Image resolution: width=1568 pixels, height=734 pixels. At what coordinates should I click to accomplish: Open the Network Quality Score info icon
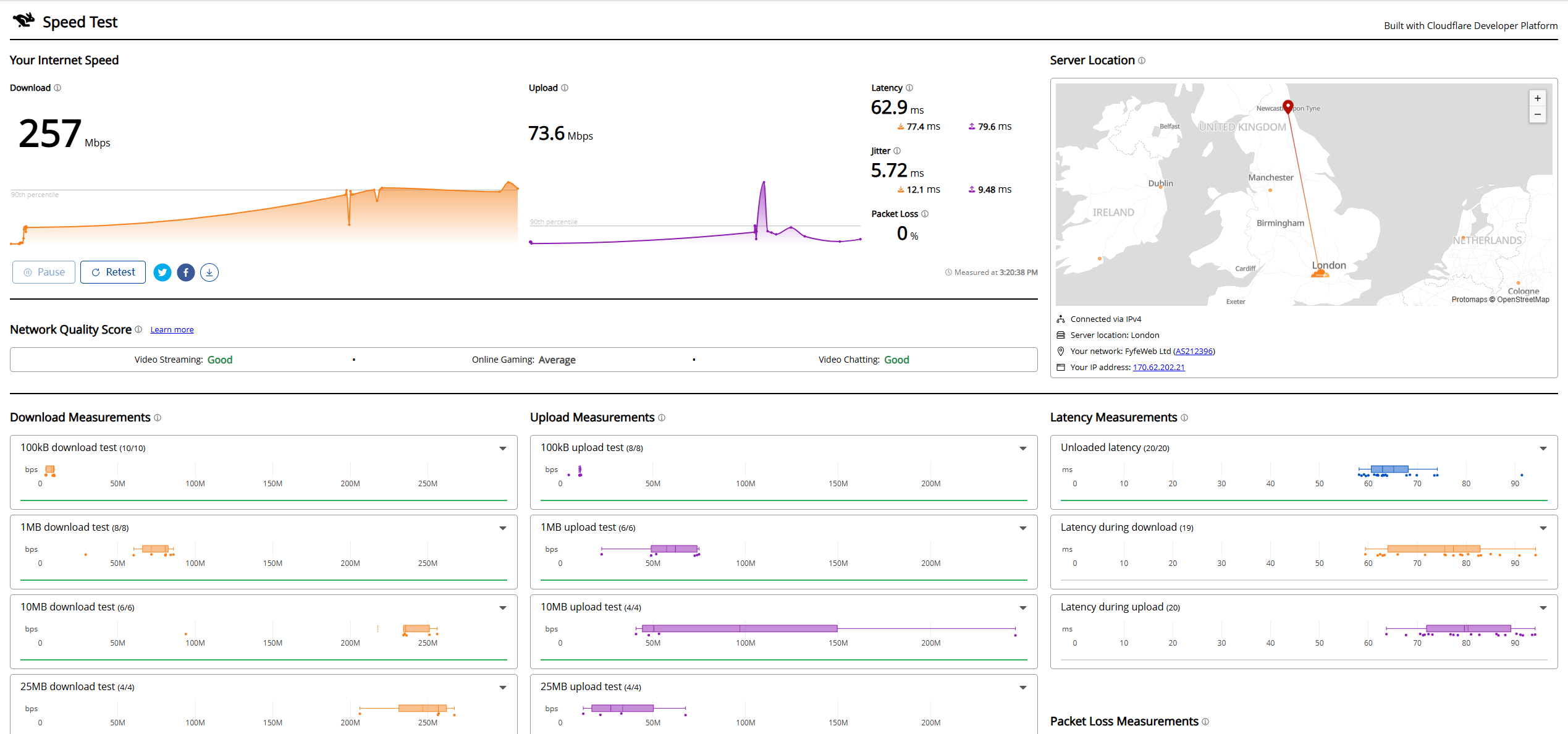138,329
